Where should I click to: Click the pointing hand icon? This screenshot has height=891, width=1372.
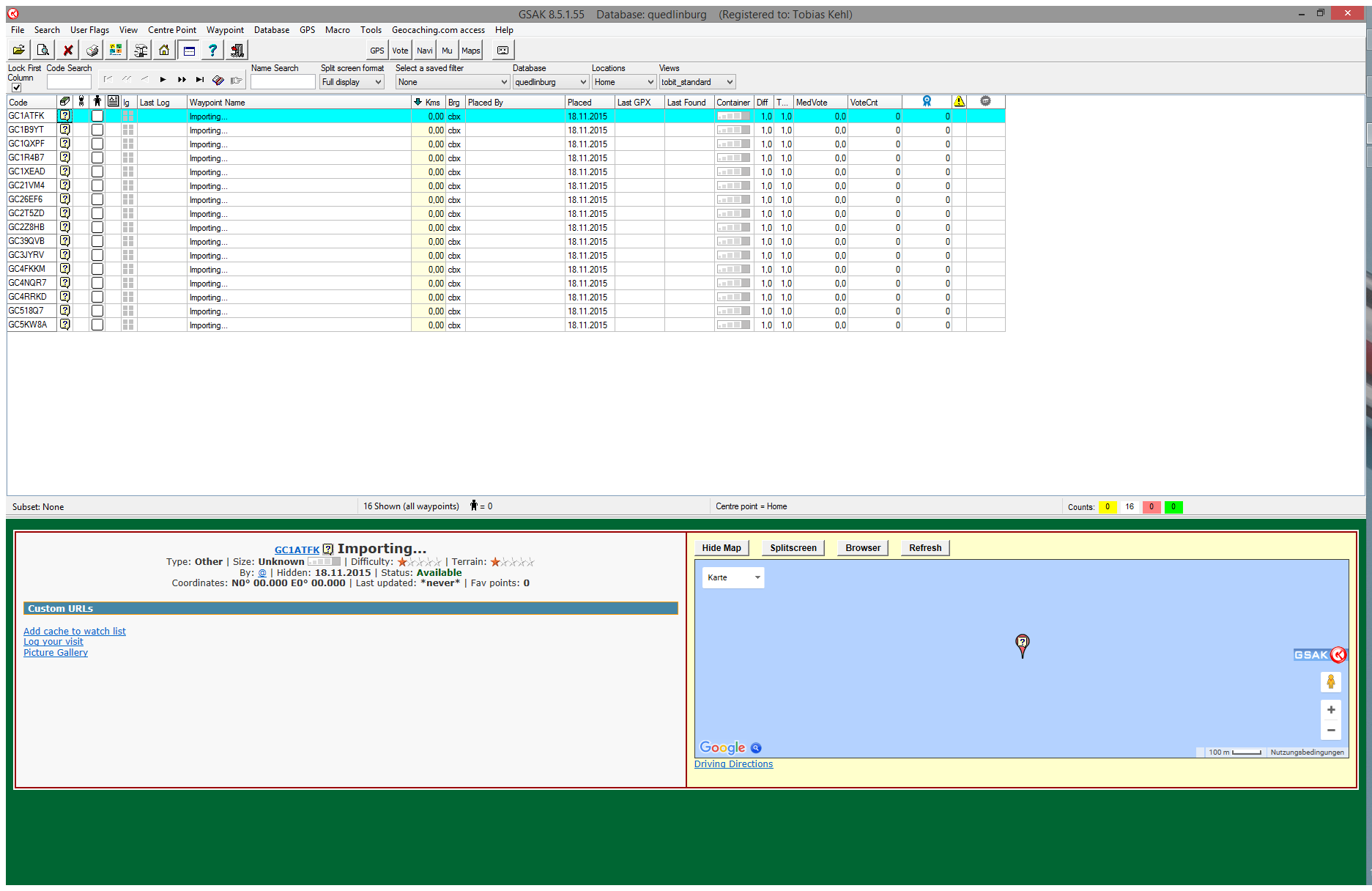click(x=236, y=80)
